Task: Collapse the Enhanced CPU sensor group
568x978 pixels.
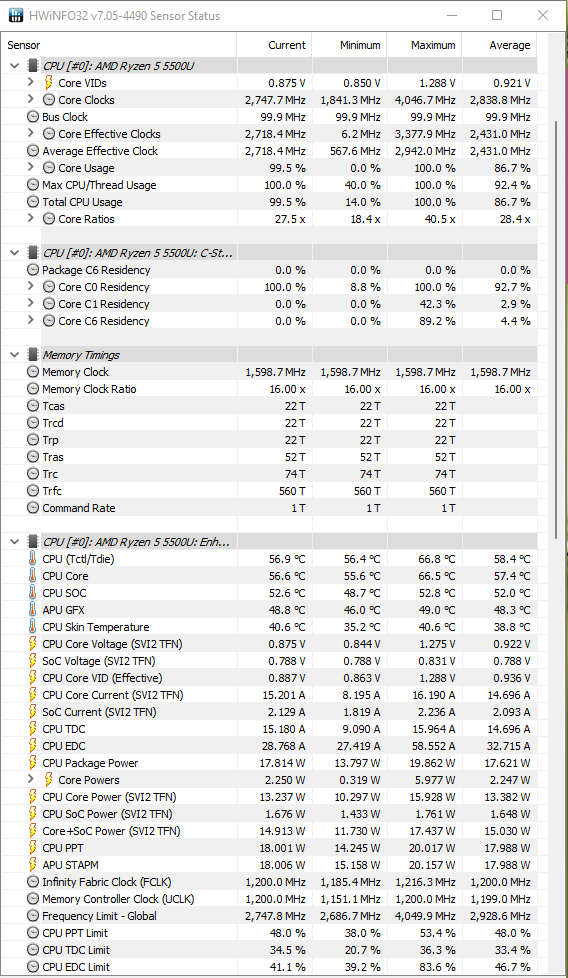Action: (14, 542)
